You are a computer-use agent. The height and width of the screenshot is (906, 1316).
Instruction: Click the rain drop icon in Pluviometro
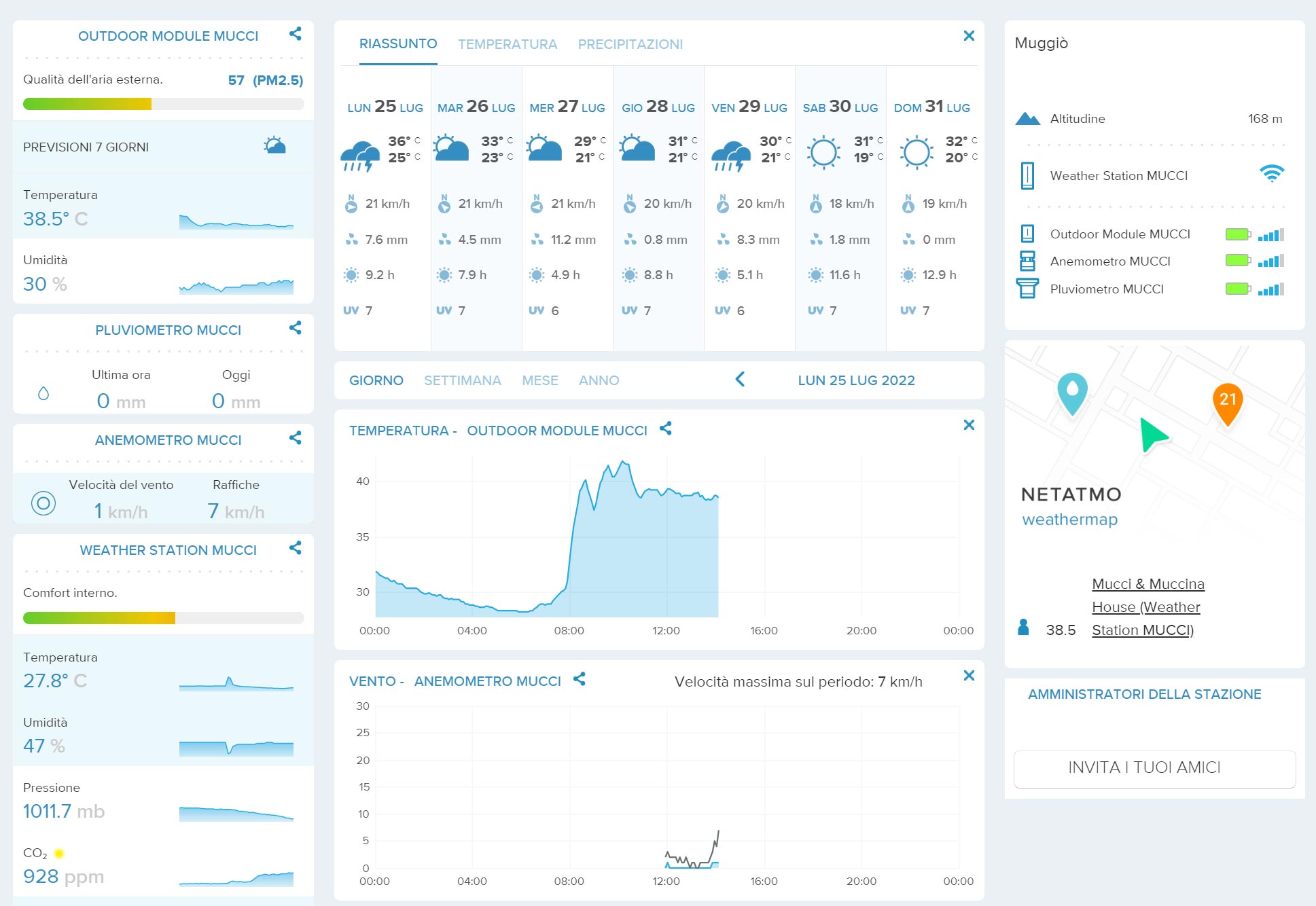coord(43,393)
